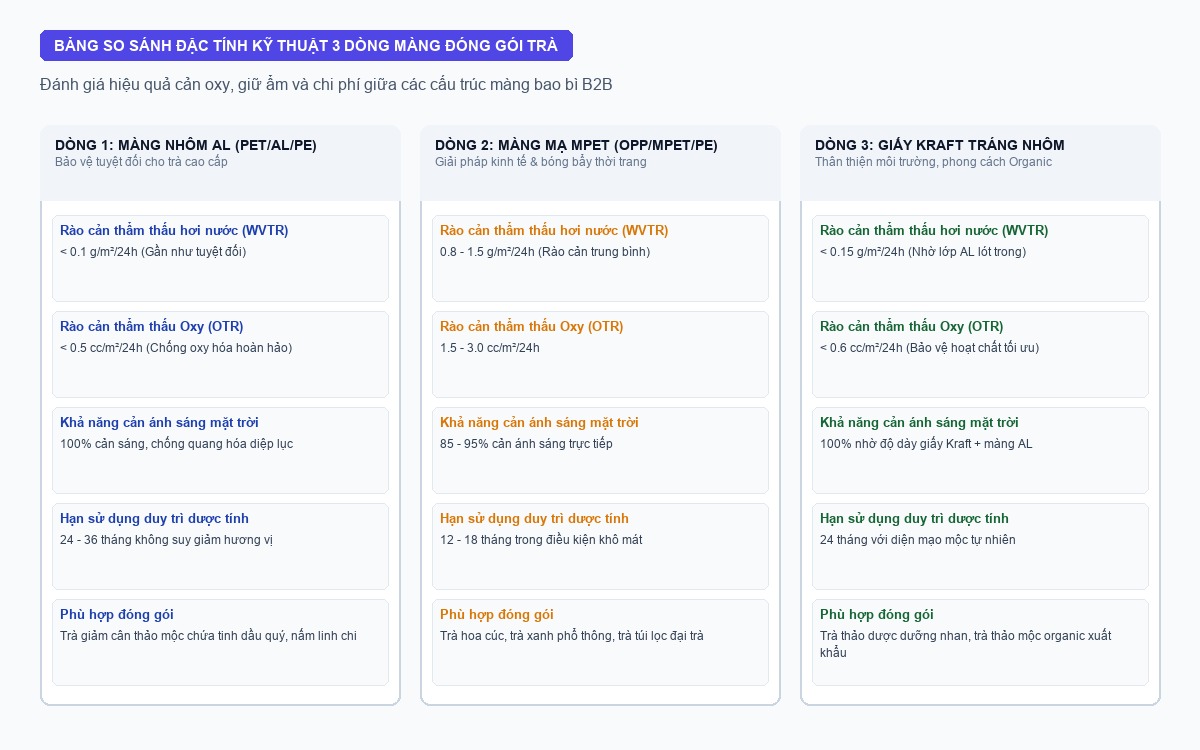This screenshot has width=1200, height=750.
Task: Select blue label "Hạn sử dụng duy trì dược tính"
Action: pyautogui.click(x=154, y=518)
